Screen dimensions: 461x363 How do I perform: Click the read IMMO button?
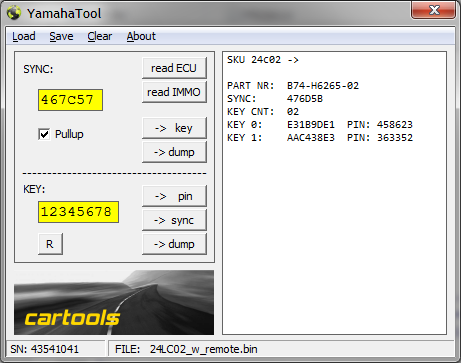174,92
